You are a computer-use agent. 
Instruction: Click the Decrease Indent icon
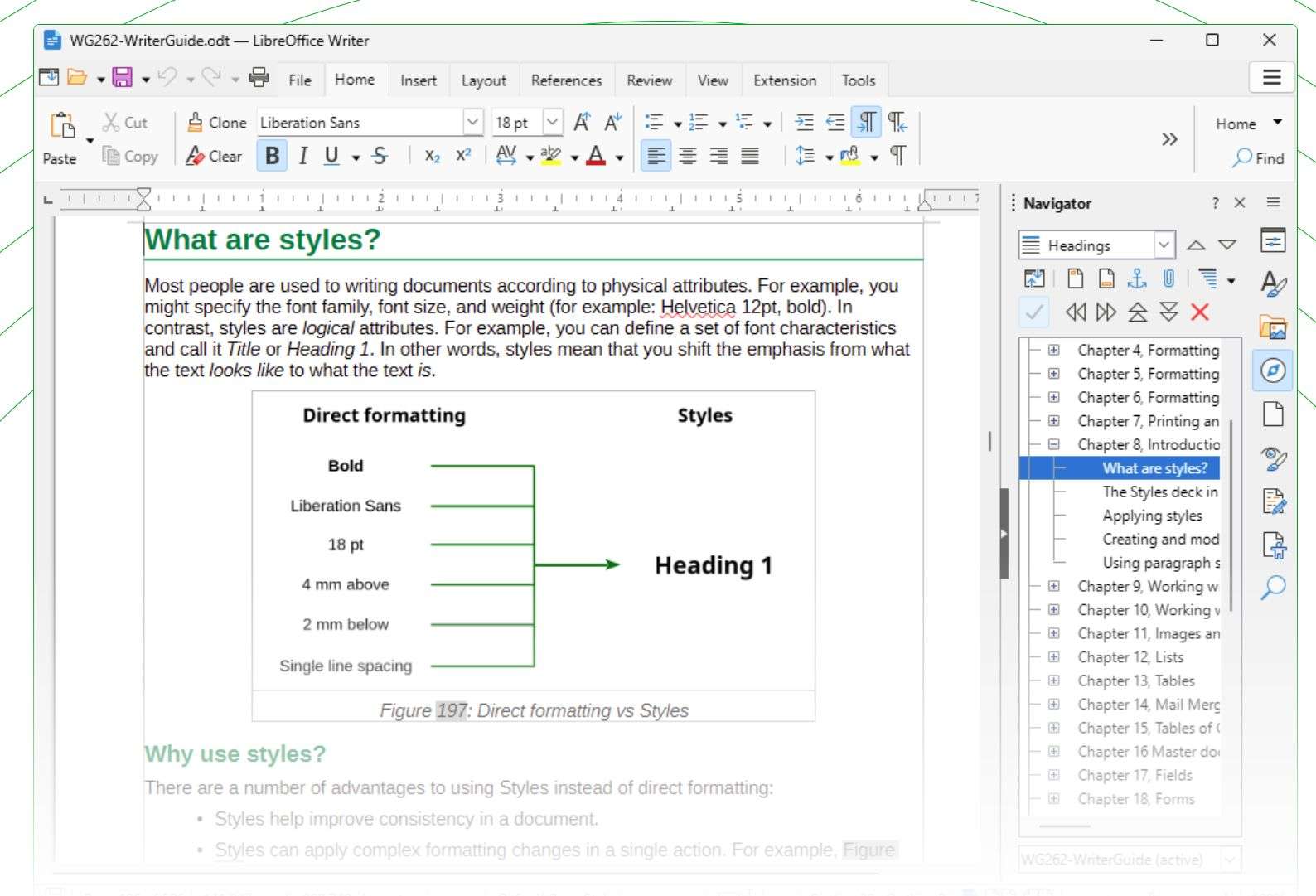[835, 123]
